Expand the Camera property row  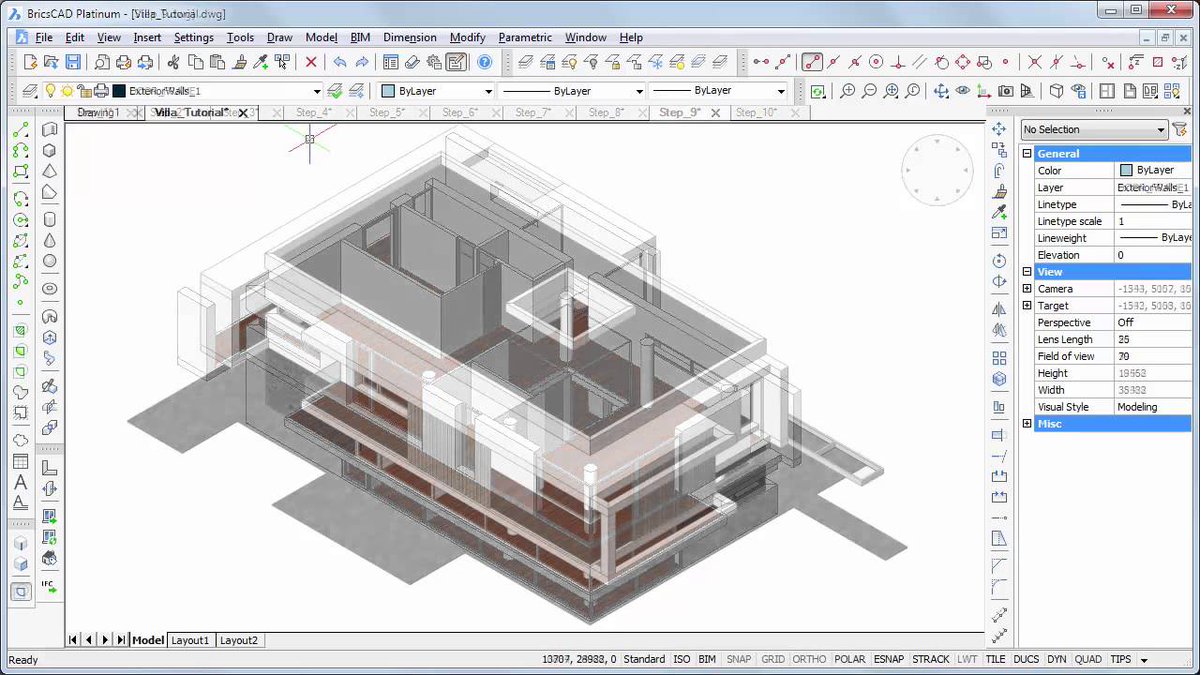pos(1027,289)
